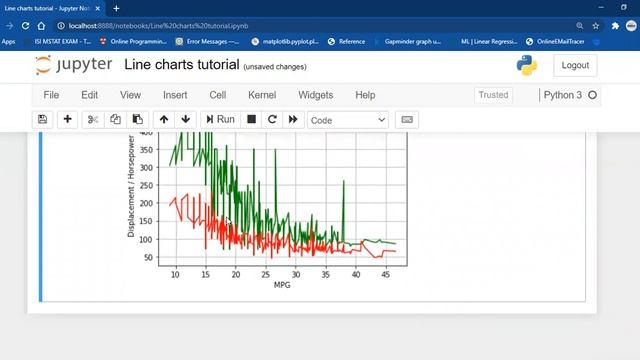
Task: Open the command palette keyboard icon
Action: click(x=407, y=120)
